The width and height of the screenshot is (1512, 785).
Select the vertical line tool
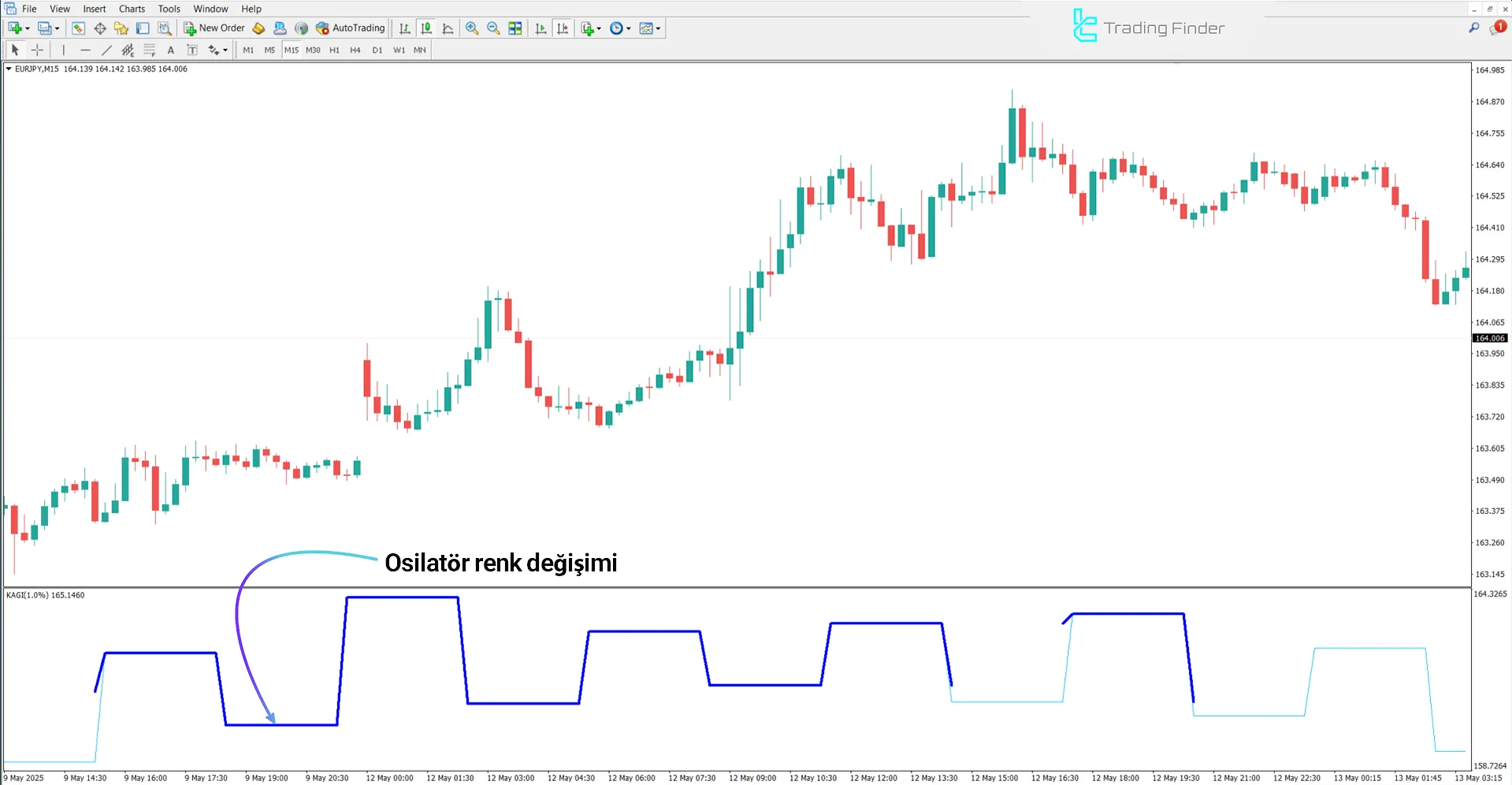point(64,50)
